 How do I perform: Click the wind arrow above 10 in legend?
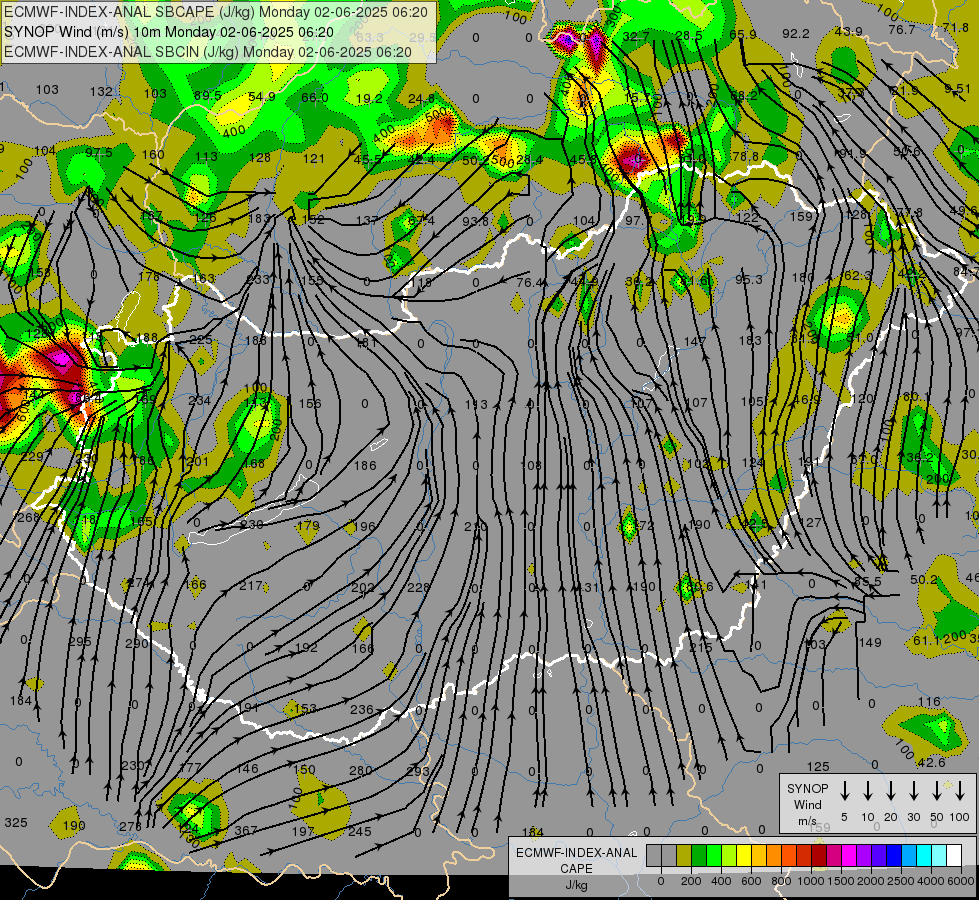click(867, 791)
